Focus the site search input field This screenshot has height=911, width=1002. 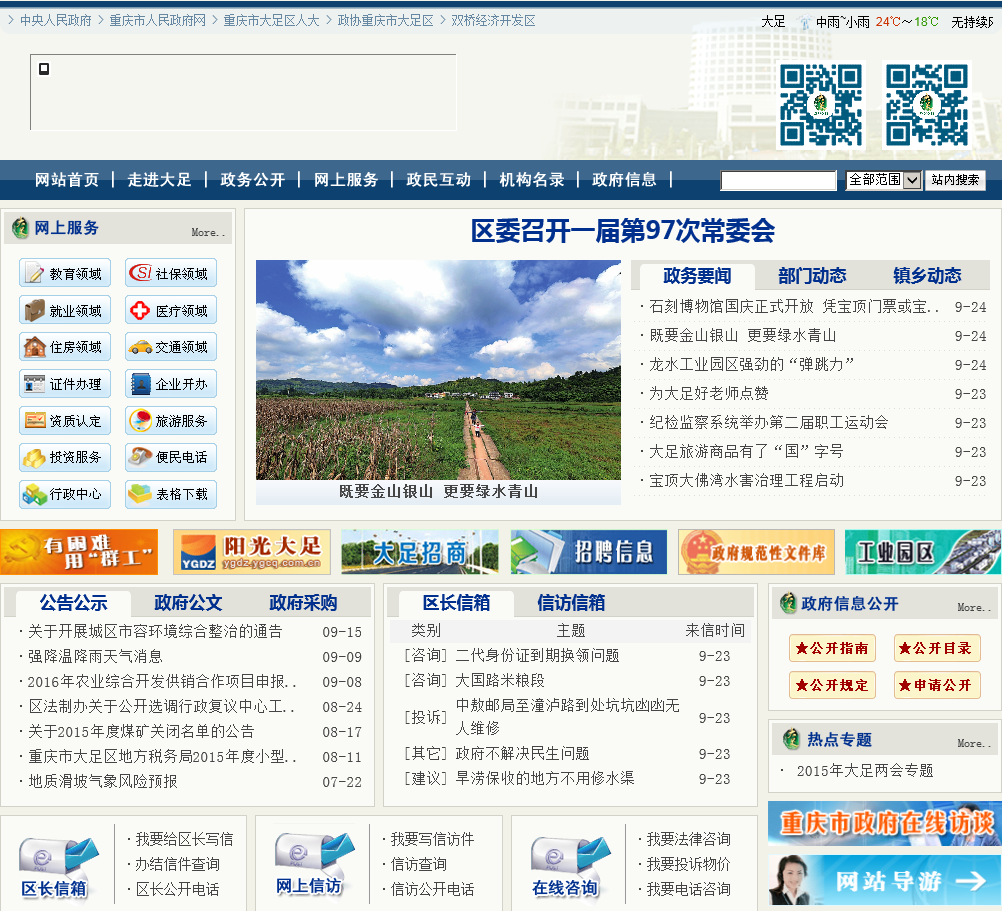click(x=778, y=181)
